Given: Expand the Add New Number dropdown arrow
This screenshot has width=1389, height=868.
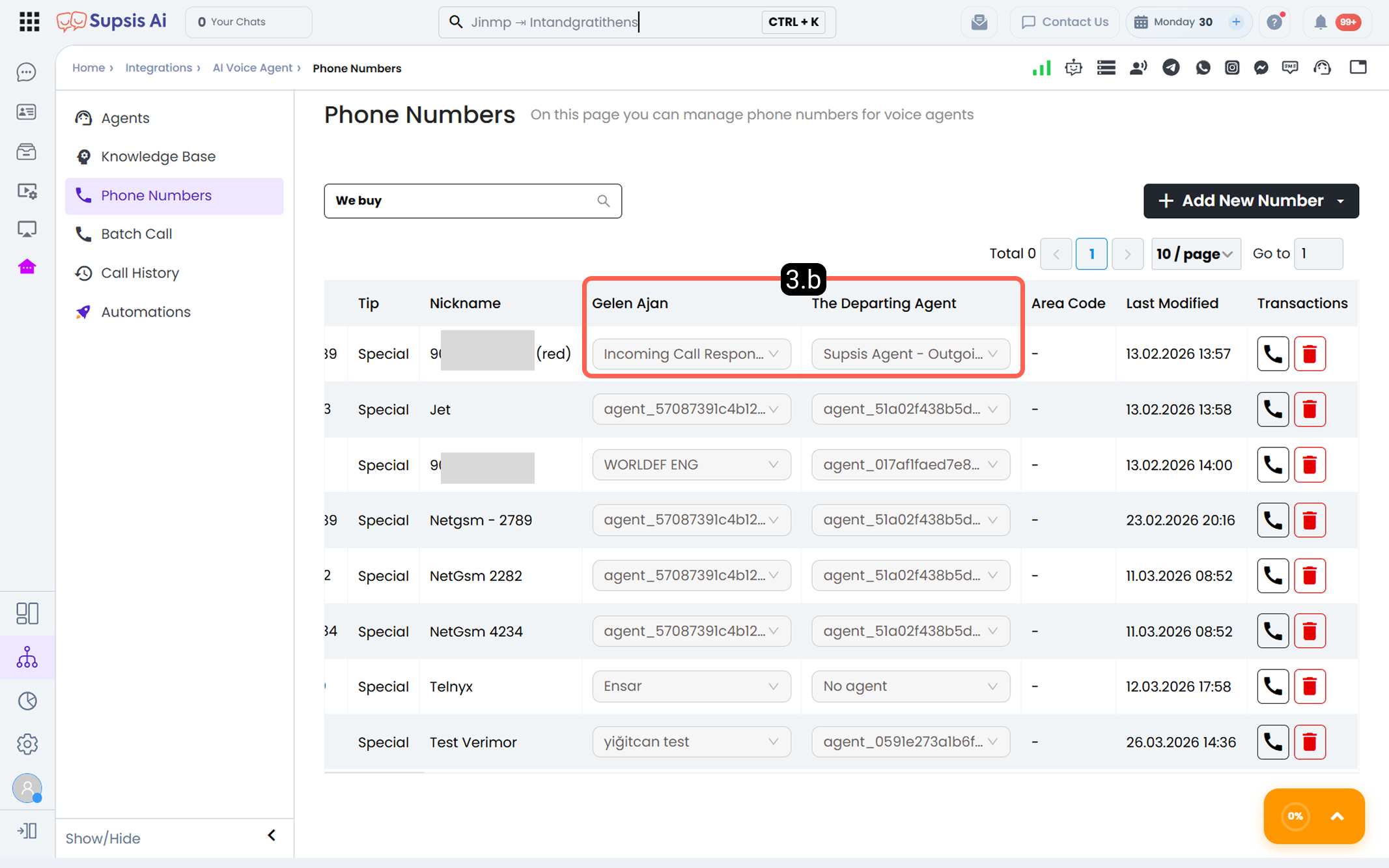Looking at the screenshot, I should coord(1341,201).
